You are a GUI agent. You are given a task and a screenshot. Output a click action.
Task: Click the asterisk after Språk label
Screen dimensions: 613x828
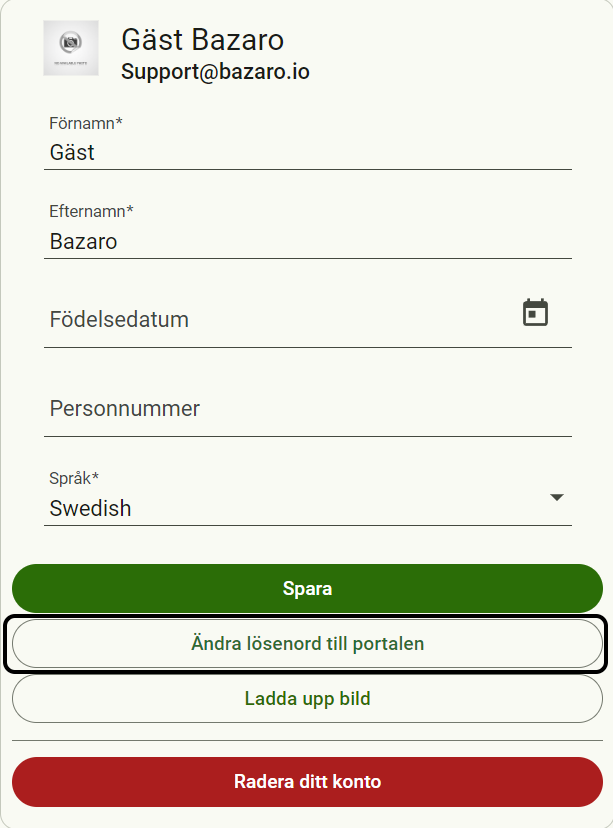pyautogui.click(x=96, y=477)
